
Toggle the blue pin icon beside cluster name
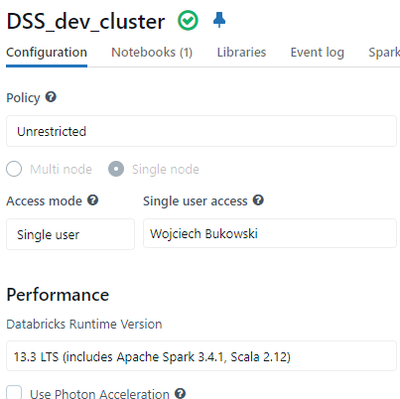coord(219,20)
